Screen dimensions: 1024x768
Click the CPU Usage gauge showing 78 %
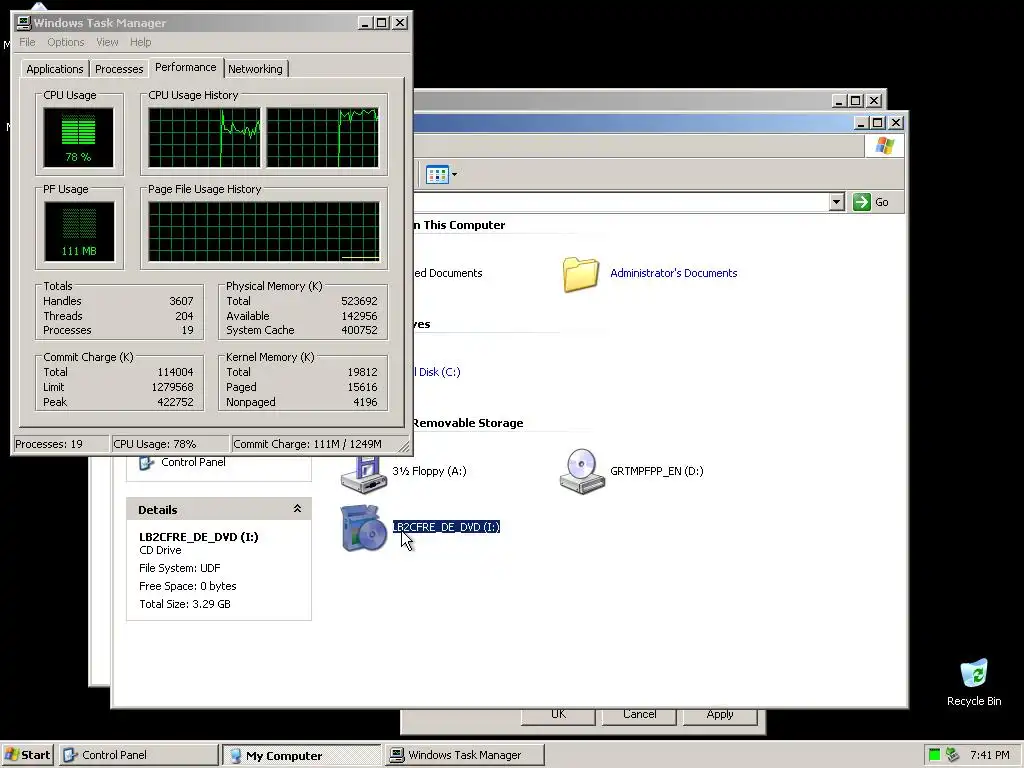tap(78, 138)
